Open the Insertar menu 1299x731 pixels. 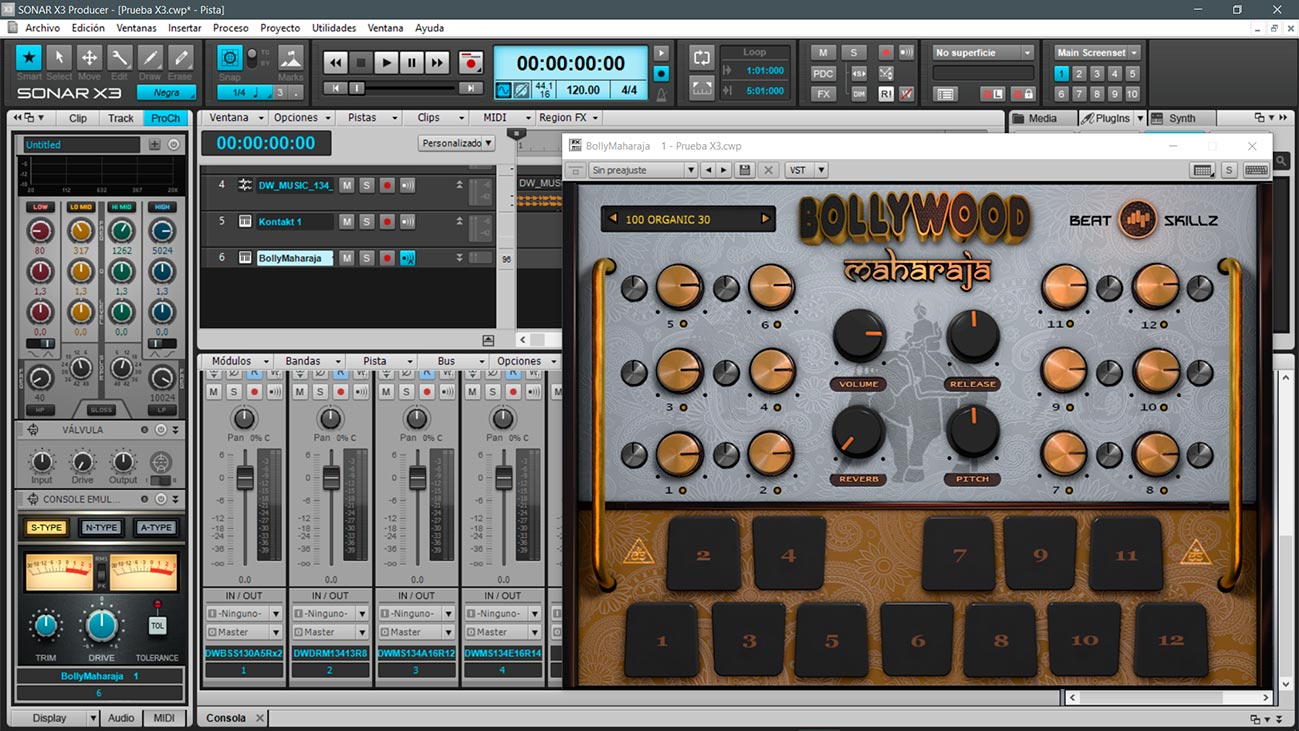184,28
